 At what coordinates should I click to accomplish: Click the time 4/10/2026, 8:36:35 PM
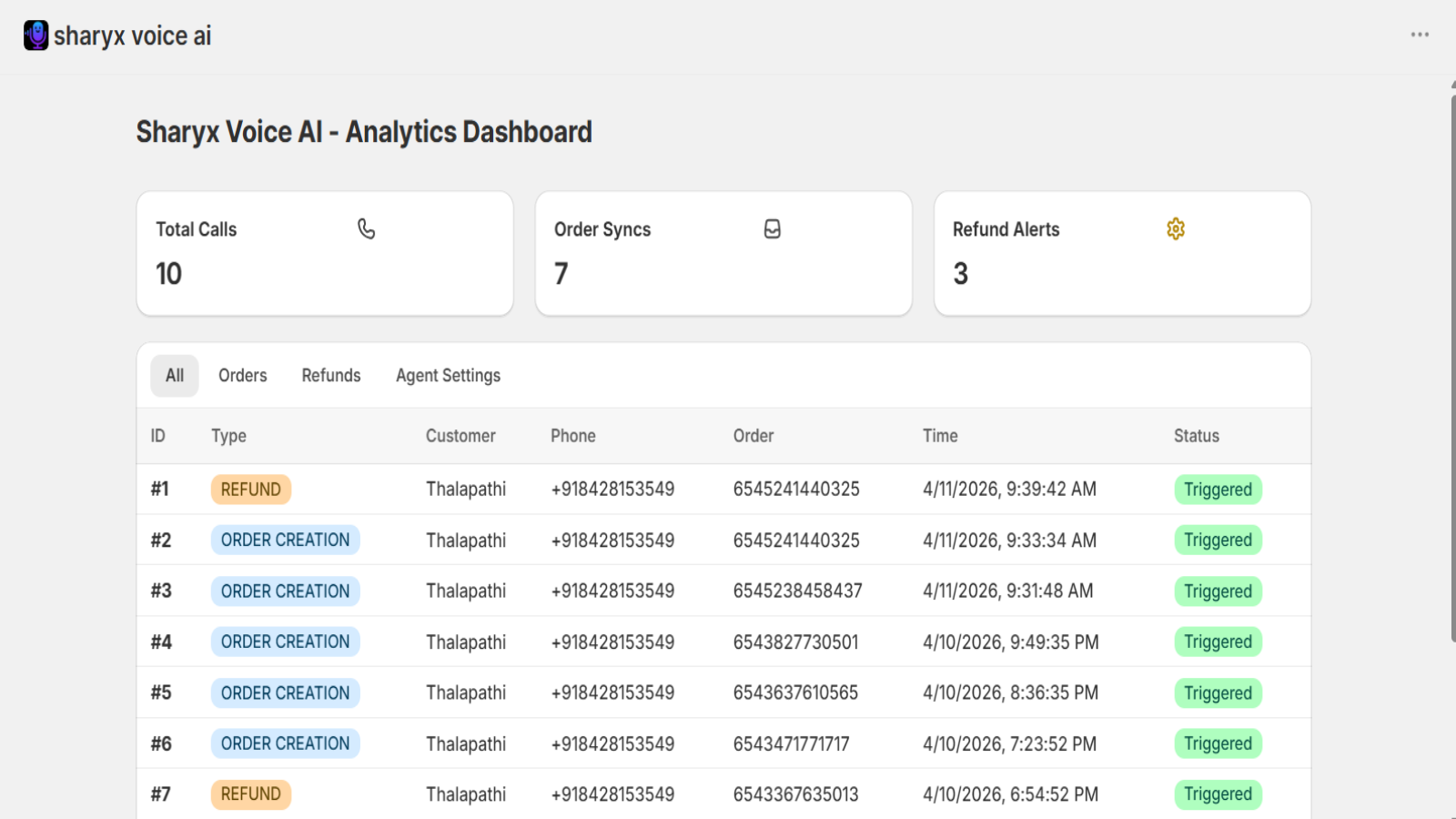pos(1011,693)
